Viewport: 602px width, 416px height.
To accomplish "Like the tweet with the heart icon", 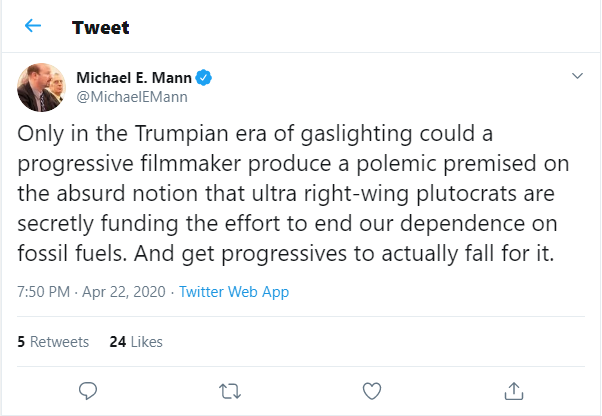I will 371,389.
